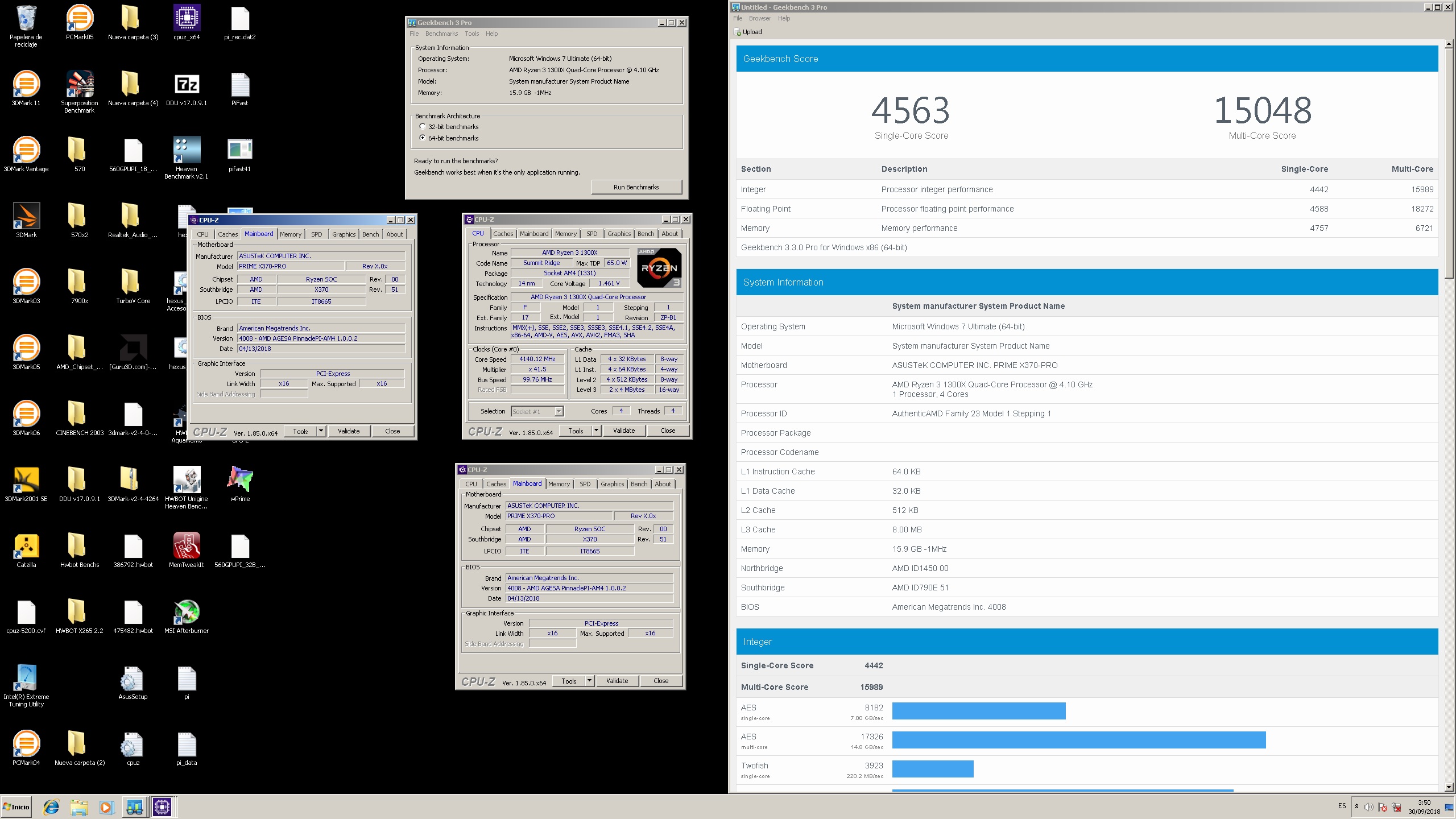The width and height of the screenshot is (1456, 819).
Task: Switch to Caches tab in CPU tab window
Action: pyautogui.click(x=503, y=234)
